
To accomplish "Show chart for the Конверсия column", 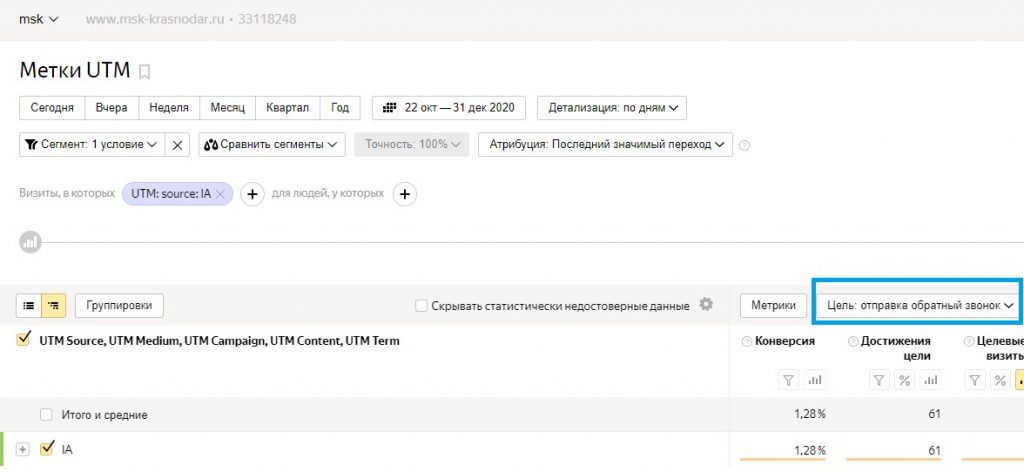I will [813, 380].
